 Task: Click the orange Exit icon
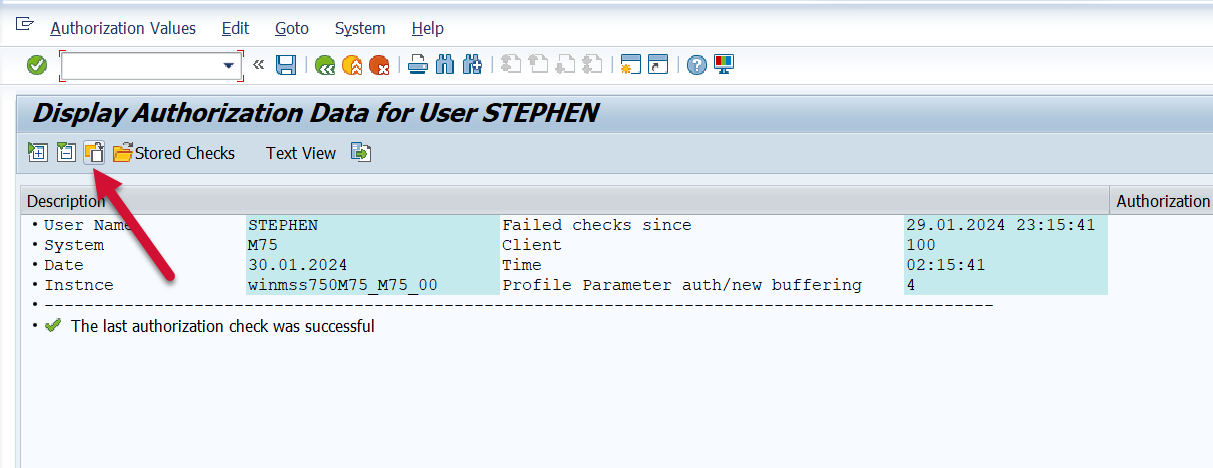(x=352, y=65)
